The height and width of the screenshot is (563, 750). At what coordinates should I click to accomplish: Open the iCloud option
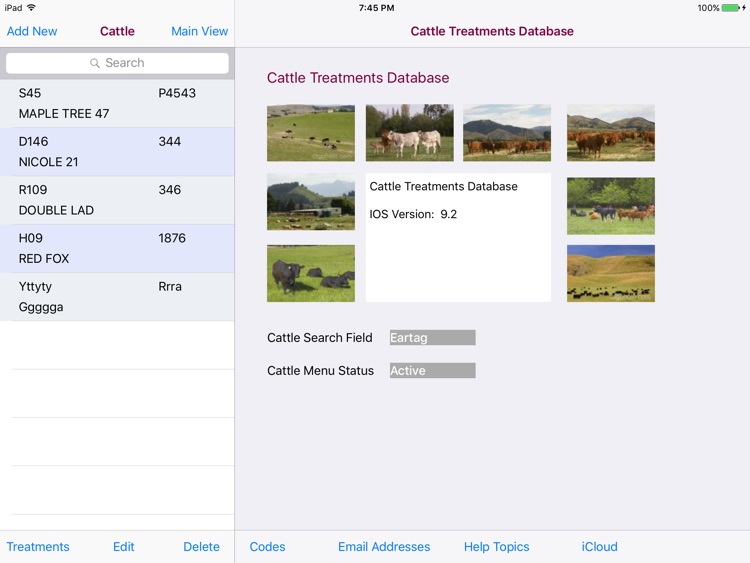pos(599,547)
